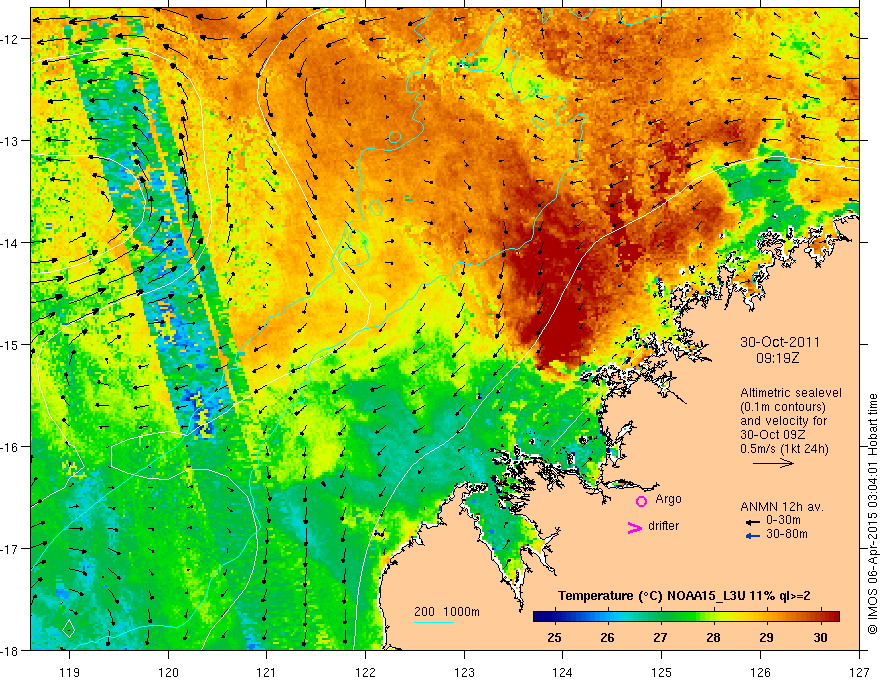880x680 pixels.
Task: Click the dark red end of the color bar
Action: point(833,617)
